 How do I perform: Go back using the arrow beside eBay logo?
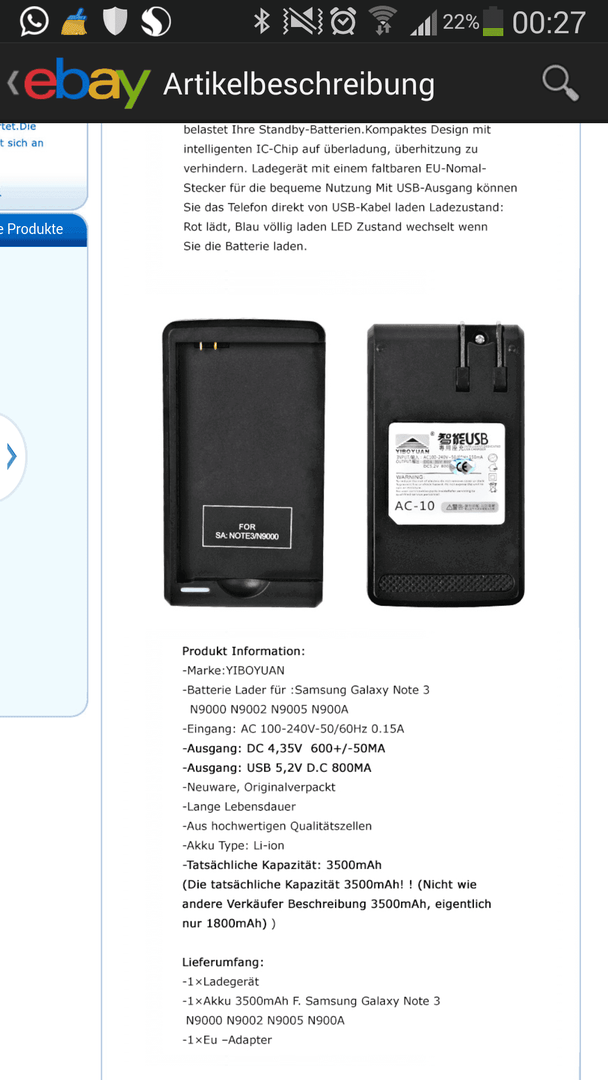[12, 83]
